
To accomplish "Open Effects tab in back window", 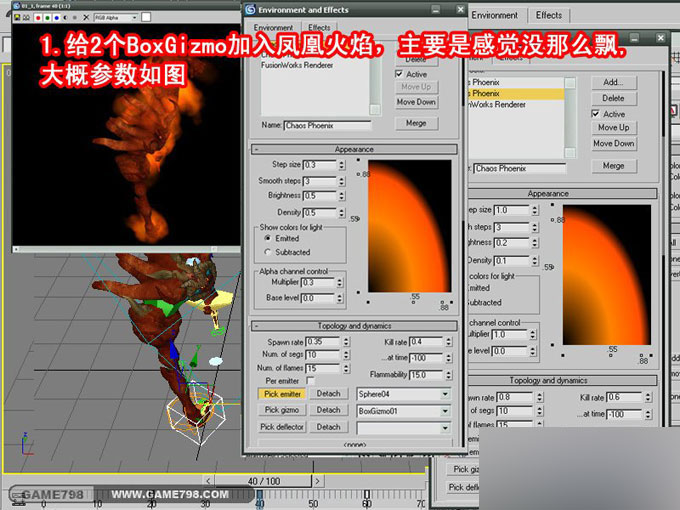I will pyautogui.click(x=549, y=15).
